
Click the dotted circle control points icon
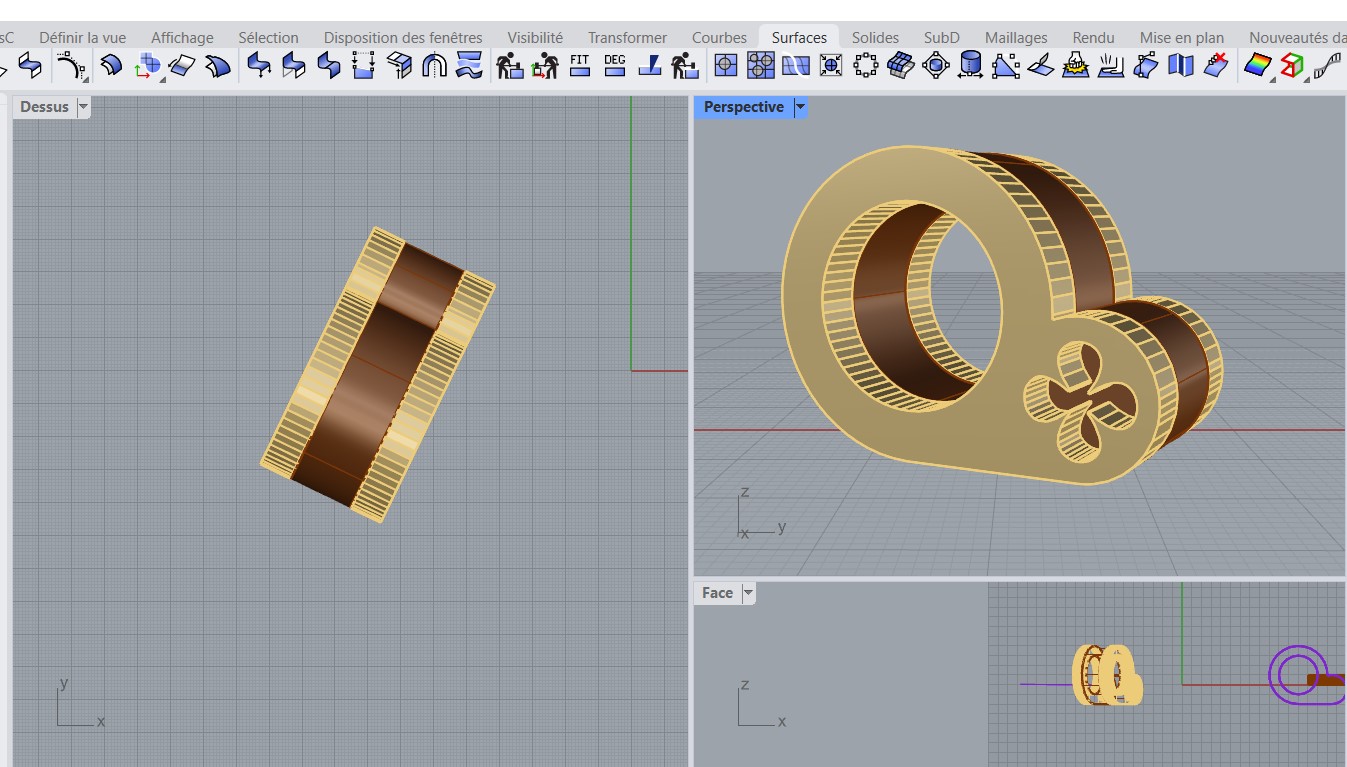[865, 66]
